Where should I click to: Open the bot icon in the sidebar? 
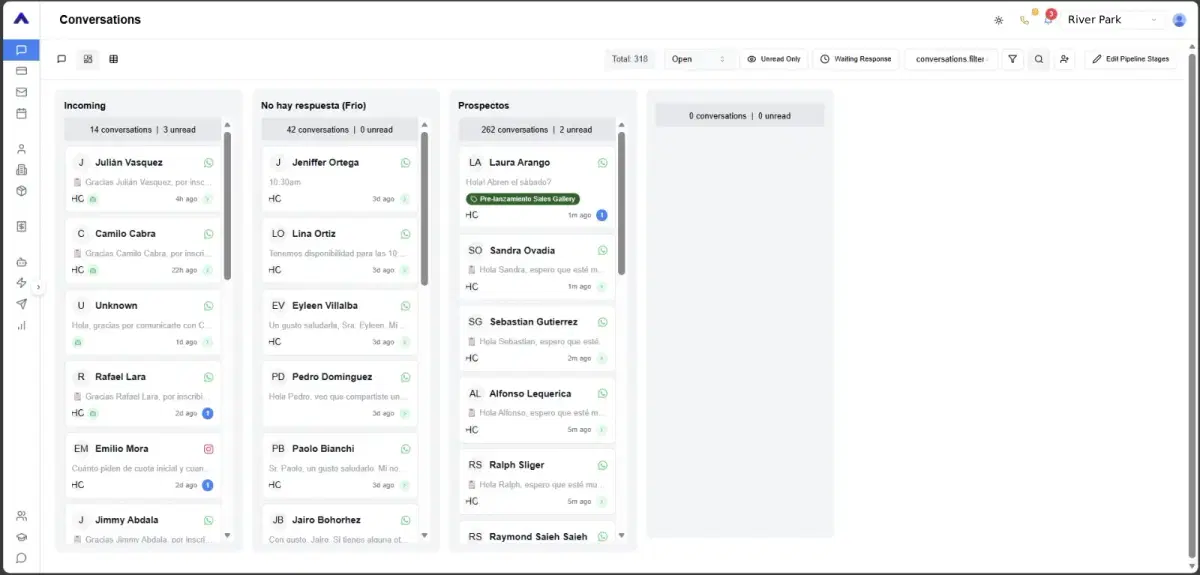tap(21, 262)
